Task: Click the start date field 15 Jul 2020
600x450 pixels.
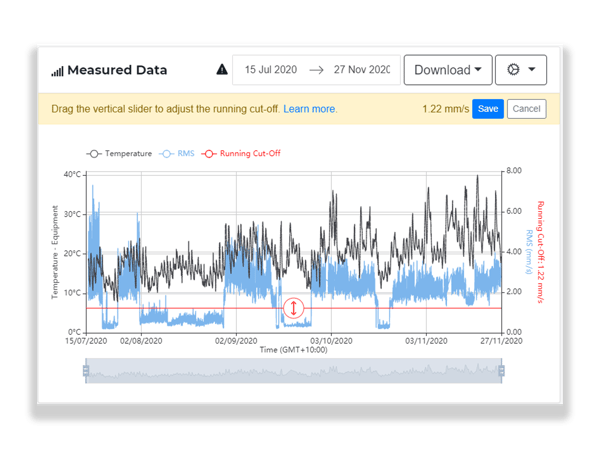Action: 272,70
